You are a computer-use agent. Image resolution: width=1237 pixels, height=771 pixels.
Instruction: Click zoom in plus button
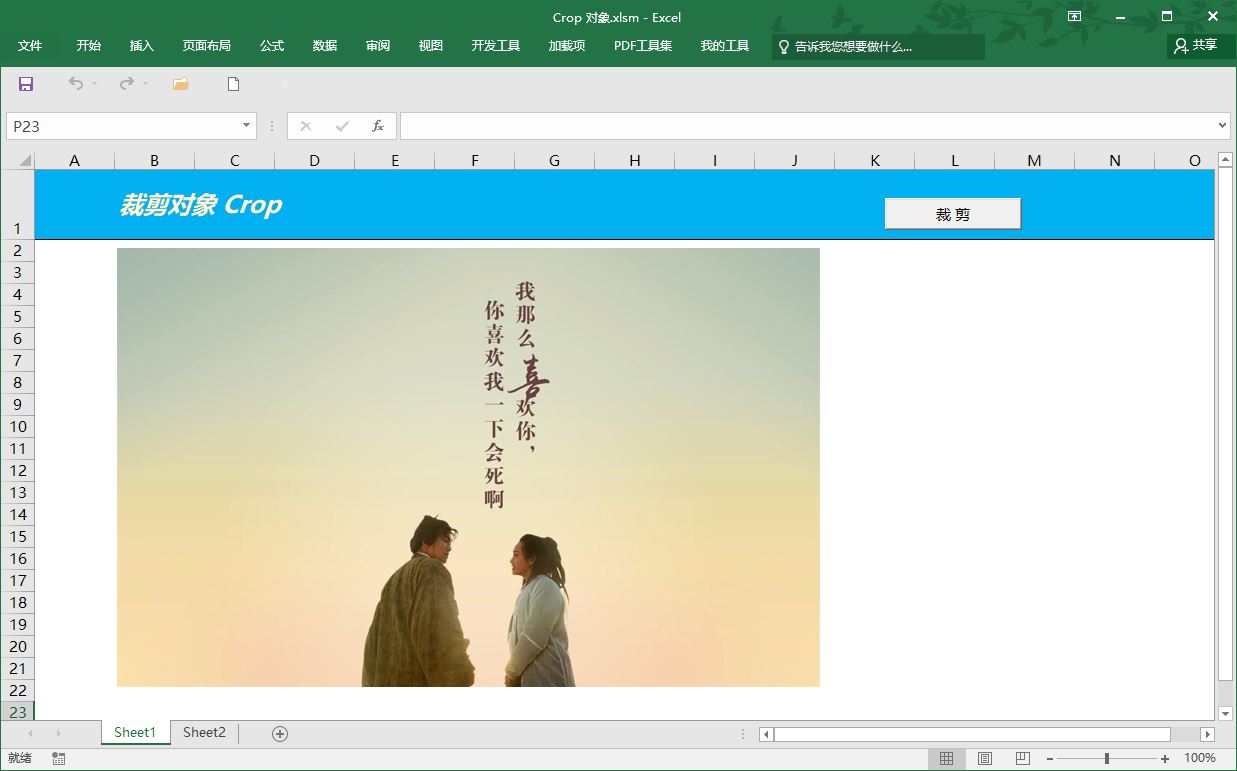click(x=1165, y=759)
